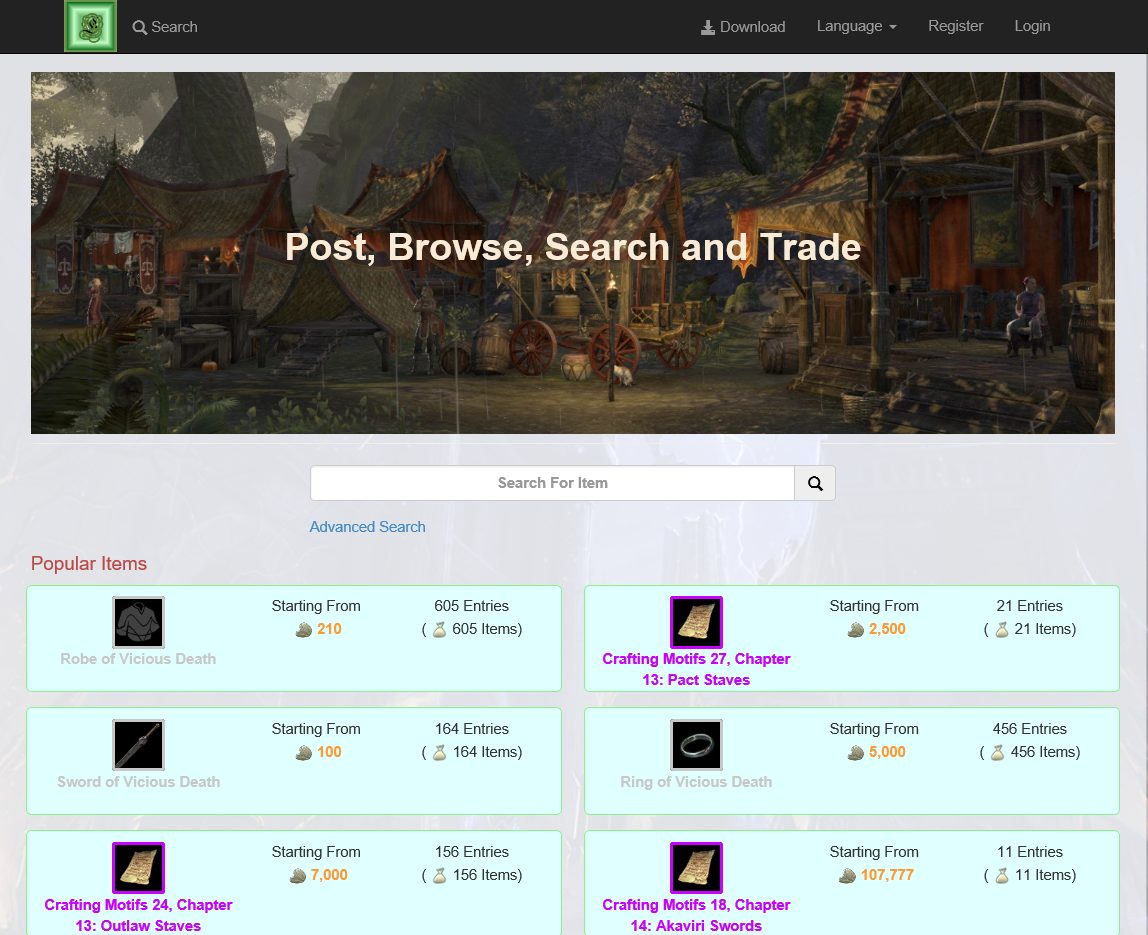Click the download arrow icon in navbar

707,27
